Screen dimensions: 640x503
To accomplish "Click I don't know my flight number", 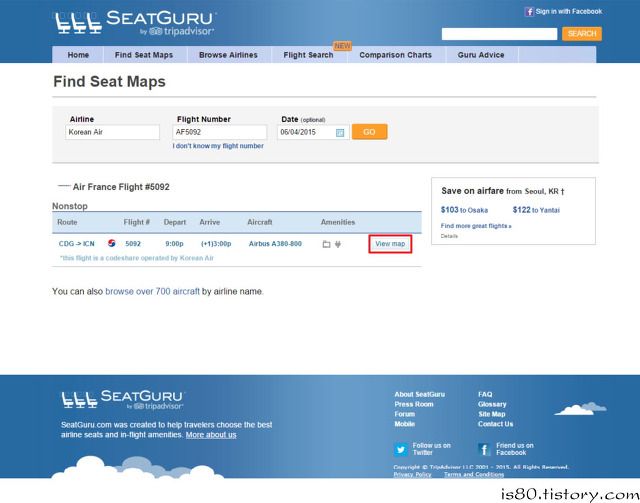I will (218, 146).
